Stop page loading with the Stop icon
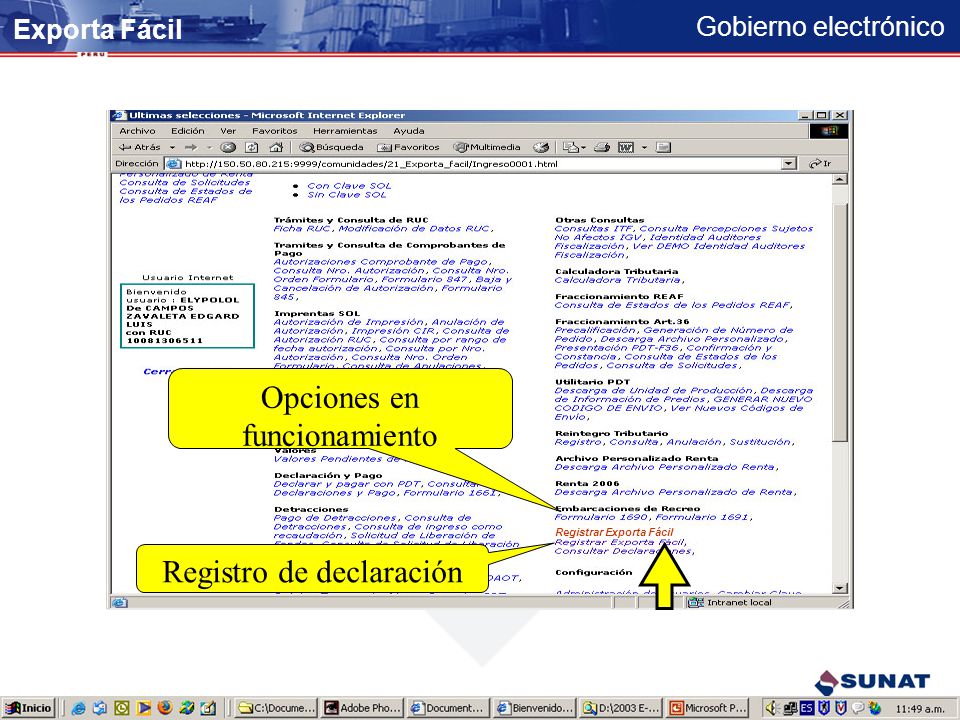The width and height of the screenshot is (960, 720). pos(228,148)
